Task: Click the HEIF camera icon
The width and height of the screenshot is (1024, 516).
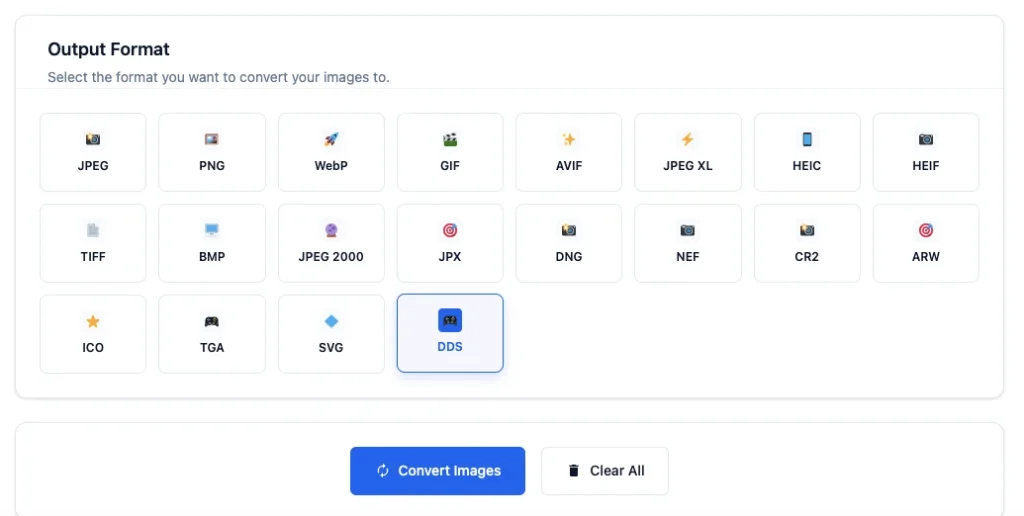Action: 926,140
